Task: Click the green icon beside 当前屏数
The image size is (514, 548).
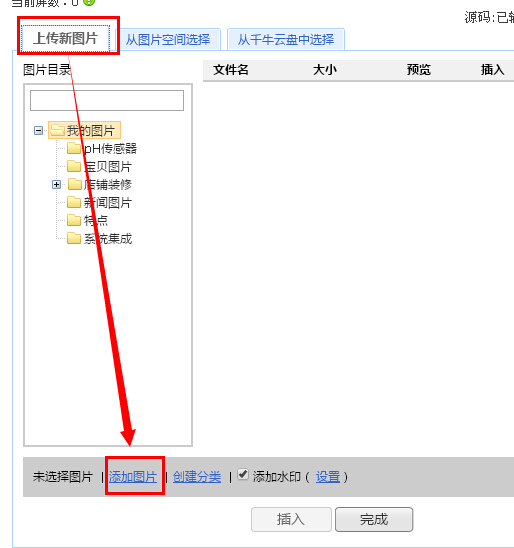Action: point(89,2)
